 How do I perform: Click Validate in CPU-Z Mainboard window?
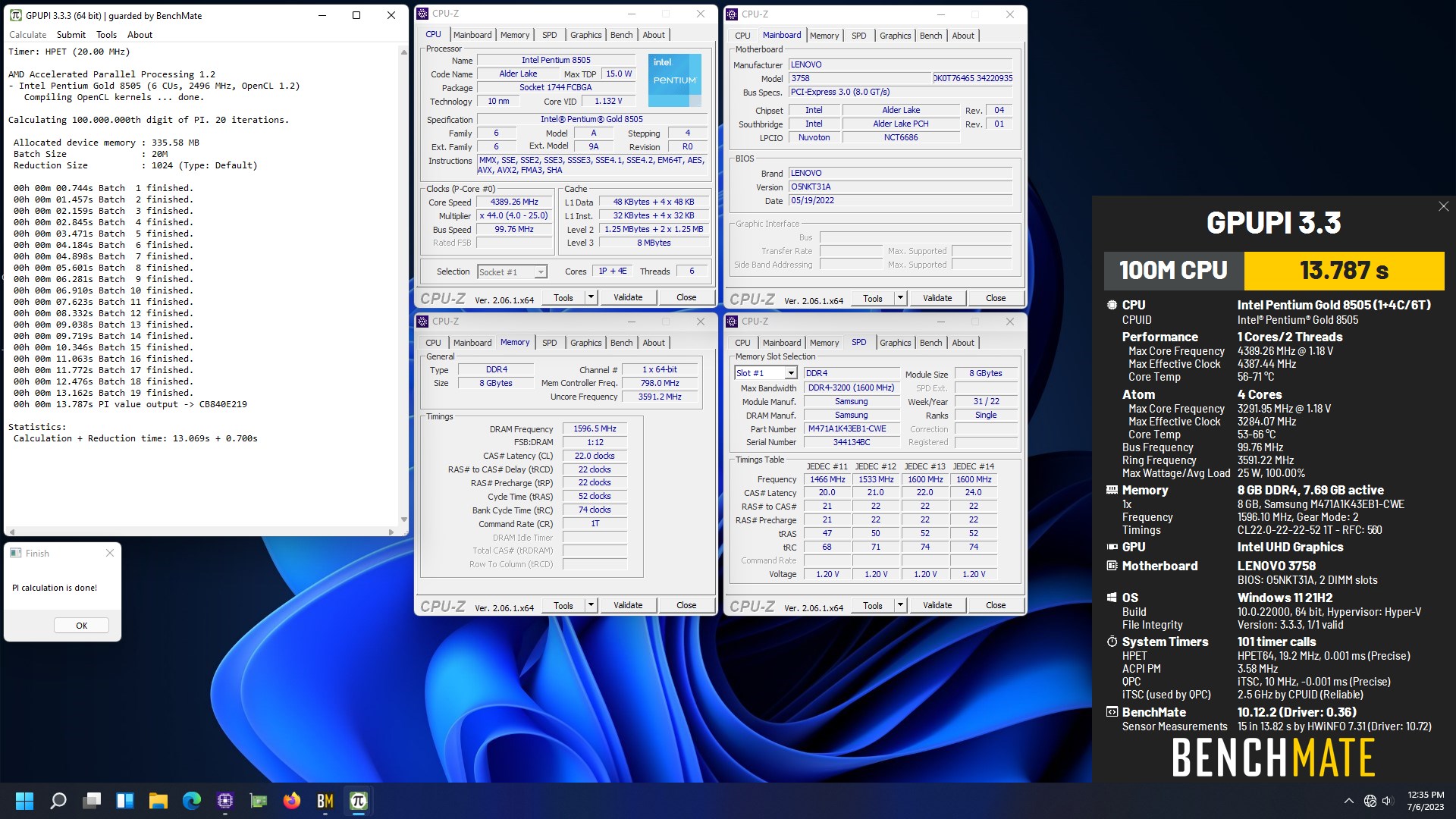[937, 298]
